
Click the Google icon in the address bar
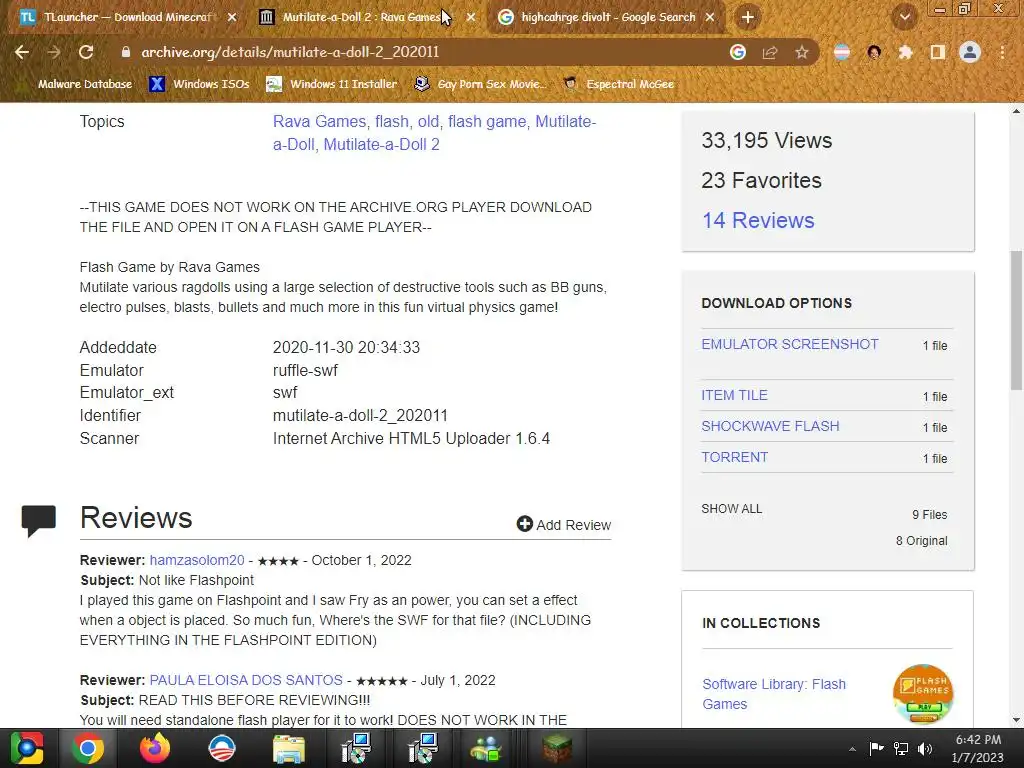point(738,52)
